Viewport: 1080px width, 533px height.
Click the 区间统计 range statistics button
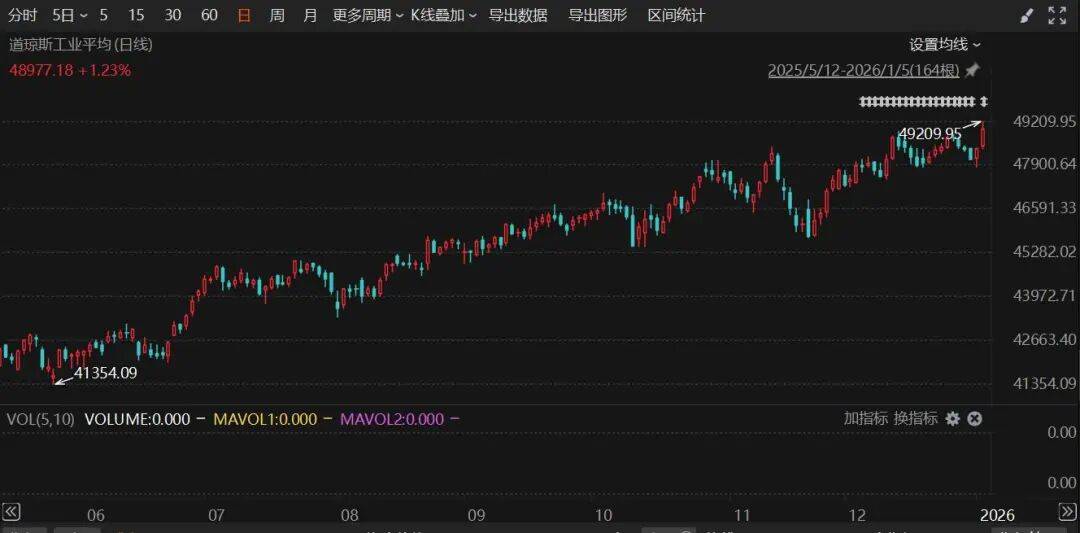(676, 15)
